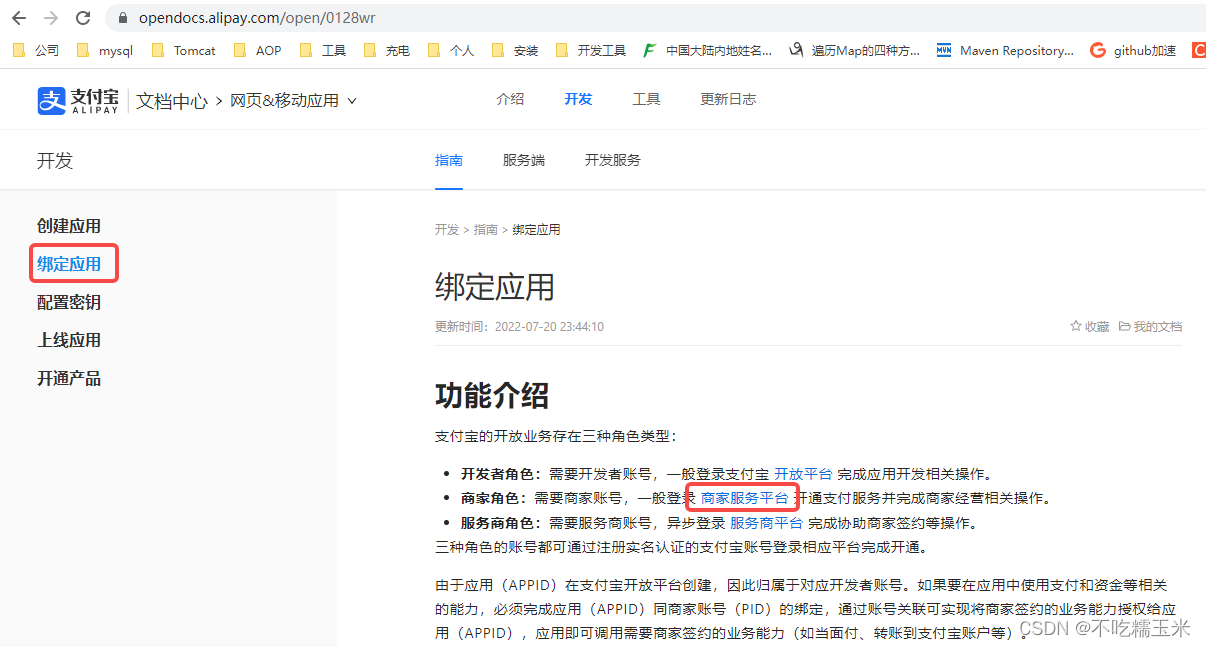
Task: Click the 更新时间 timestamp text
Action: 519,327
